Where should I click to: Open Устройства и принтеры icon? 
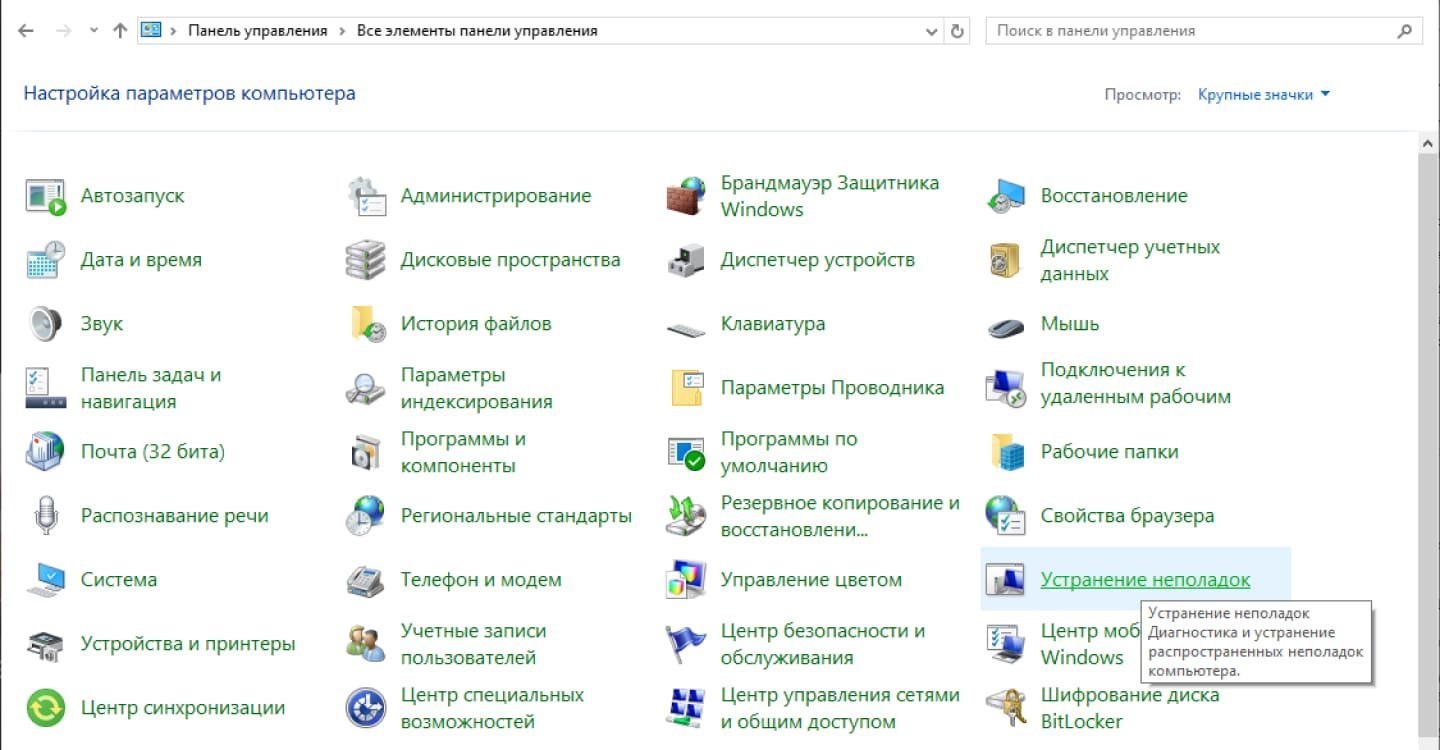[45, 644]
